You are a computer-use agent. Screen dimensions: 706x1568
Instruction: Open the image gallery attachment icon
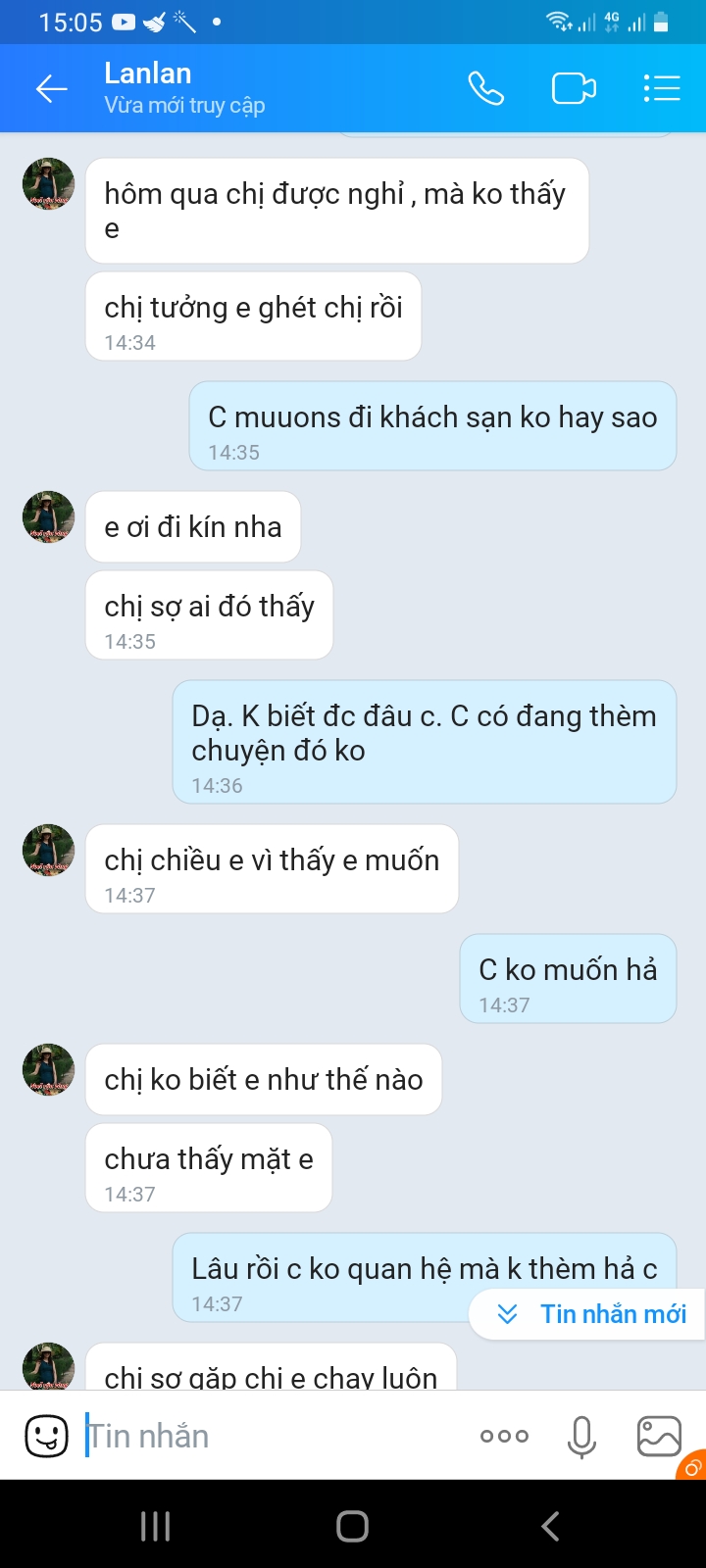point(659,1437)
